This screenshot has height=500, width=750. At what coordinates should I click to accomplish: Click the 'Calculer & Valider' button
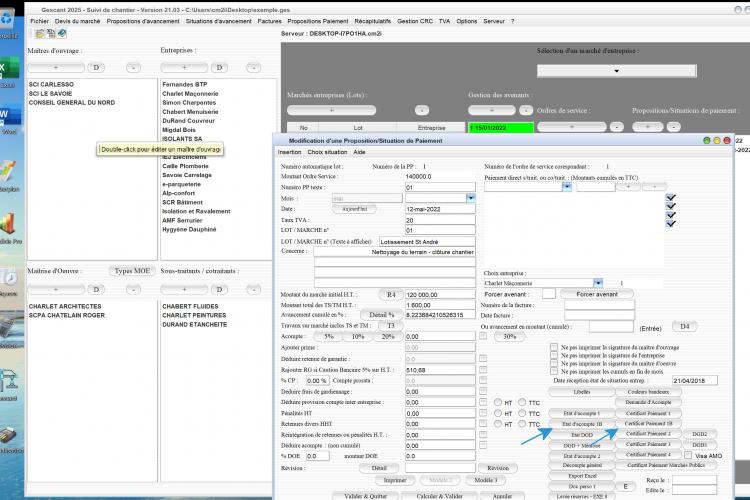tap(440, 496)
